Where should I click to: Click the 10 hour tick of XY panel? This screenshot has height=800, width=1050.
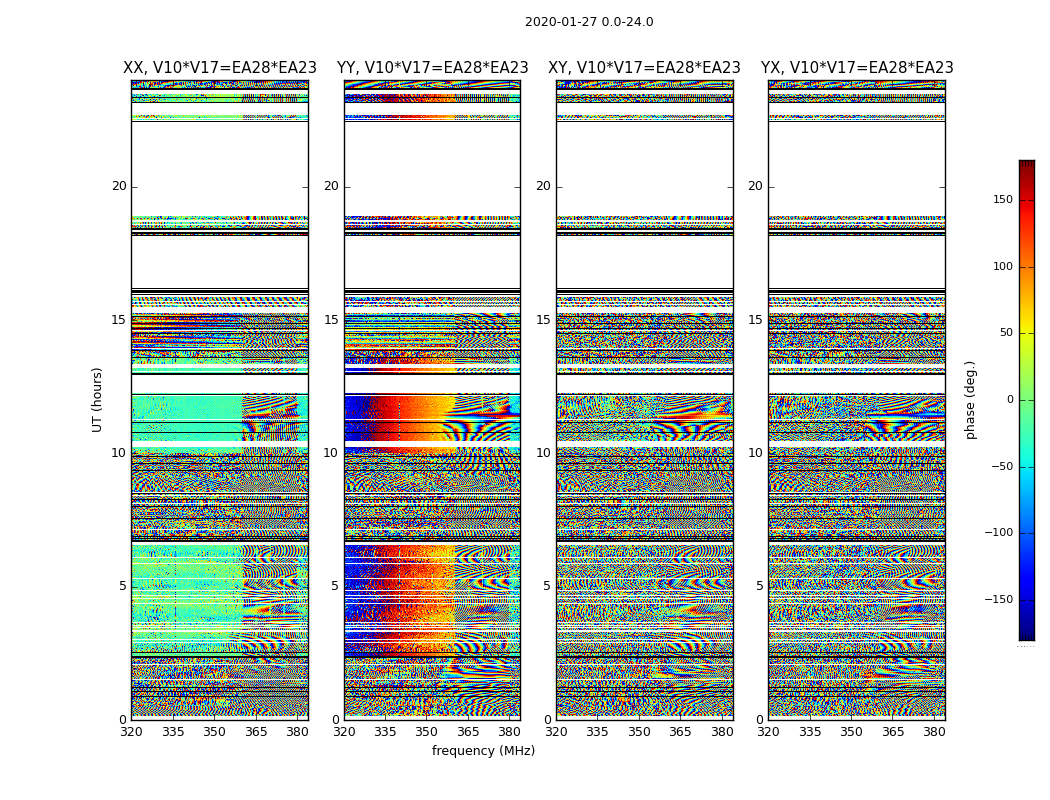[x=543, y=453]
